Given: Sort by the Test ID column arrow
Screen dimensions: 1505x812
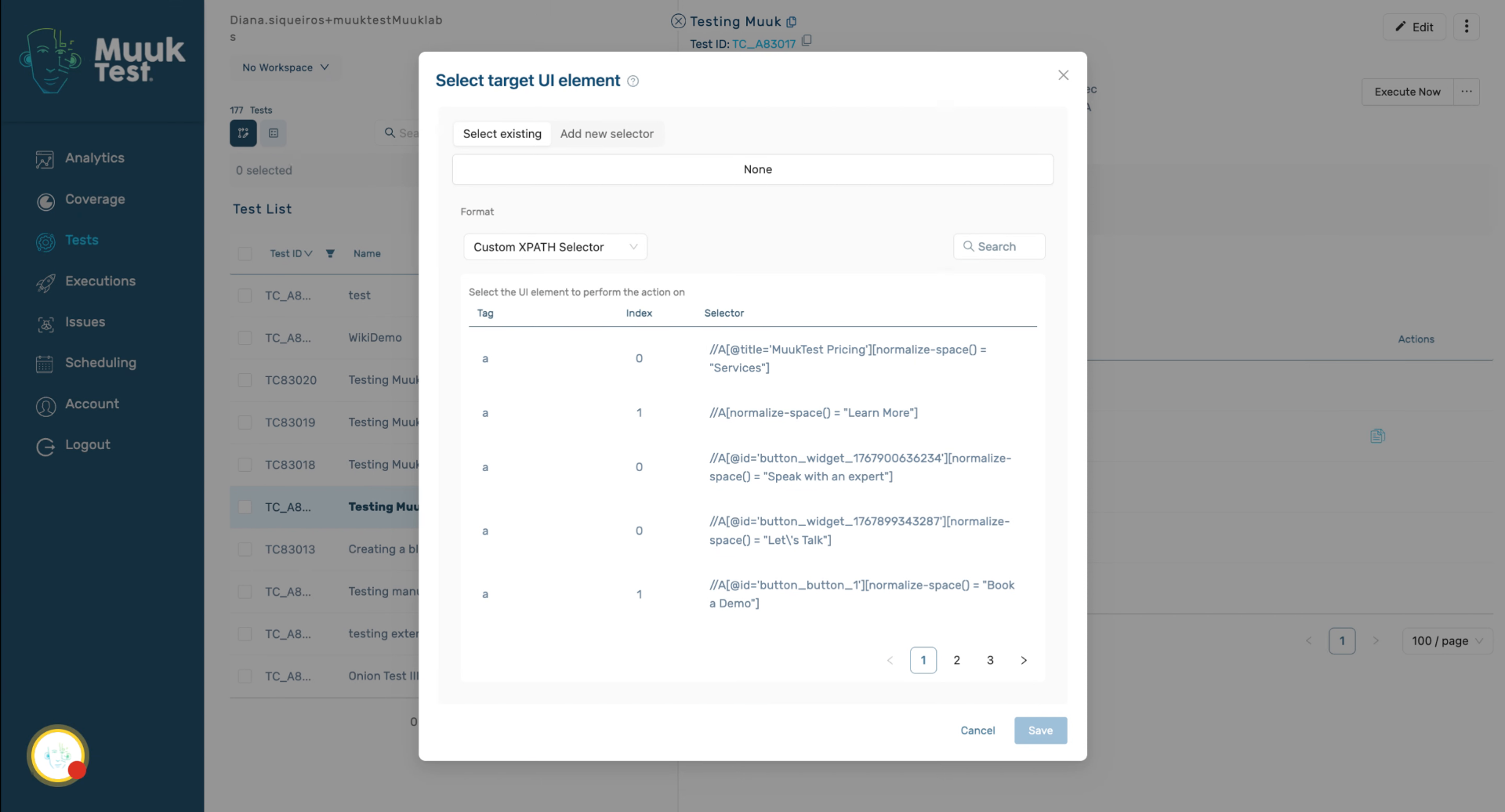Looking at the screenshot, I should click(x=308, y=253).
